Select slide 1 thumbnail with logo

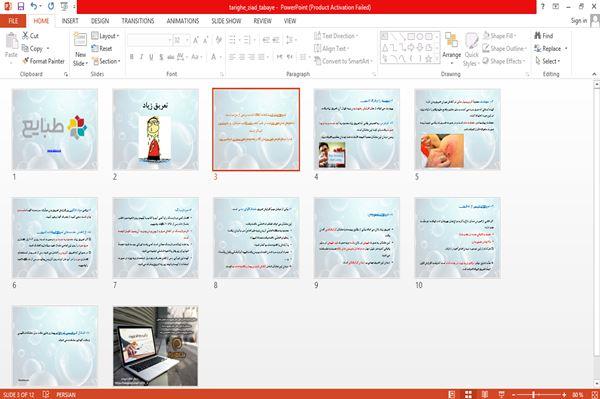[55, 129]
